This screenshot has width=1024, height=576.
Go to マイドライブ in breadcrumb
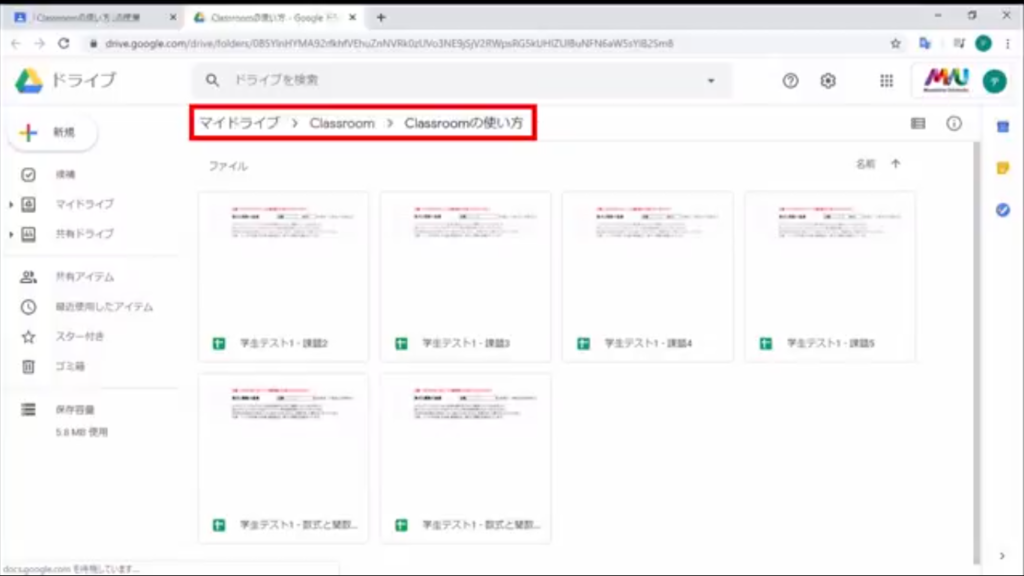(239, 123)
